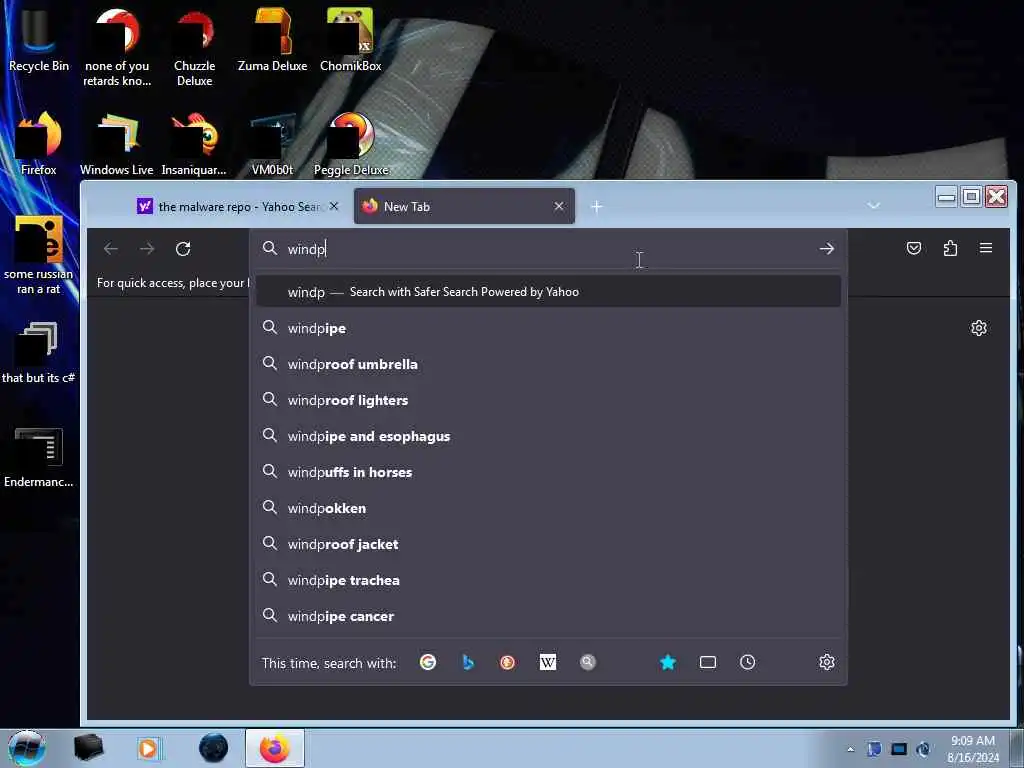
Task: Open VM0b0t desktop icon
Action: click(272, 144)
